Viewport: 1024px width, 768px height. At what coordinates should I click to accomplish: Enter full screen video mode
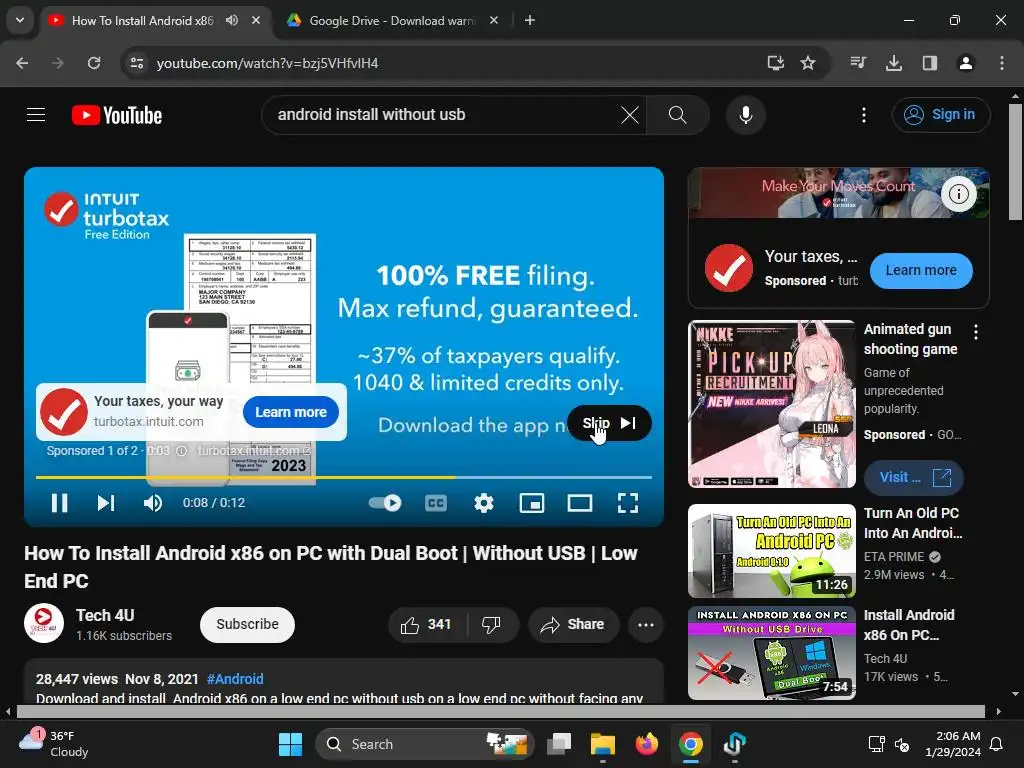tap(628, 503)
